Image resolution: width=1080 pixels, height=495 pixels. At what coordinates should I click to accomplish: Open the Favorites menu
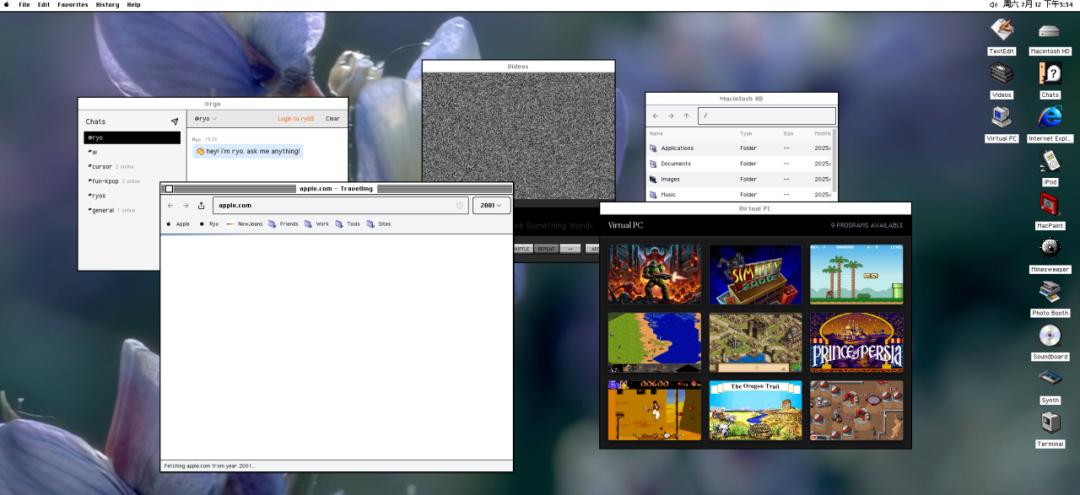click(x=72, y=4)
